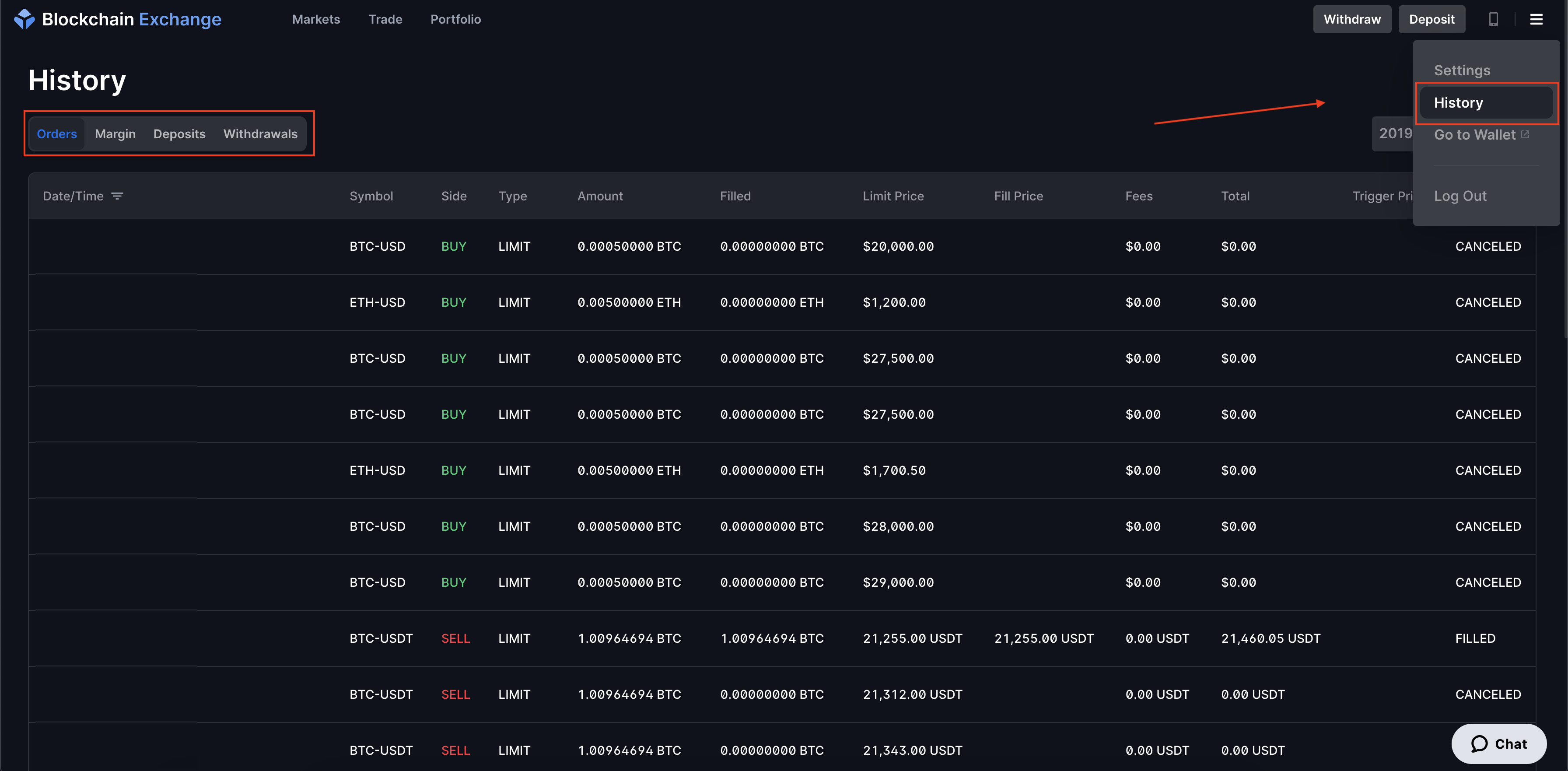Click BTC-USDT symbol in the FILLED row

(x=381, y=639)
